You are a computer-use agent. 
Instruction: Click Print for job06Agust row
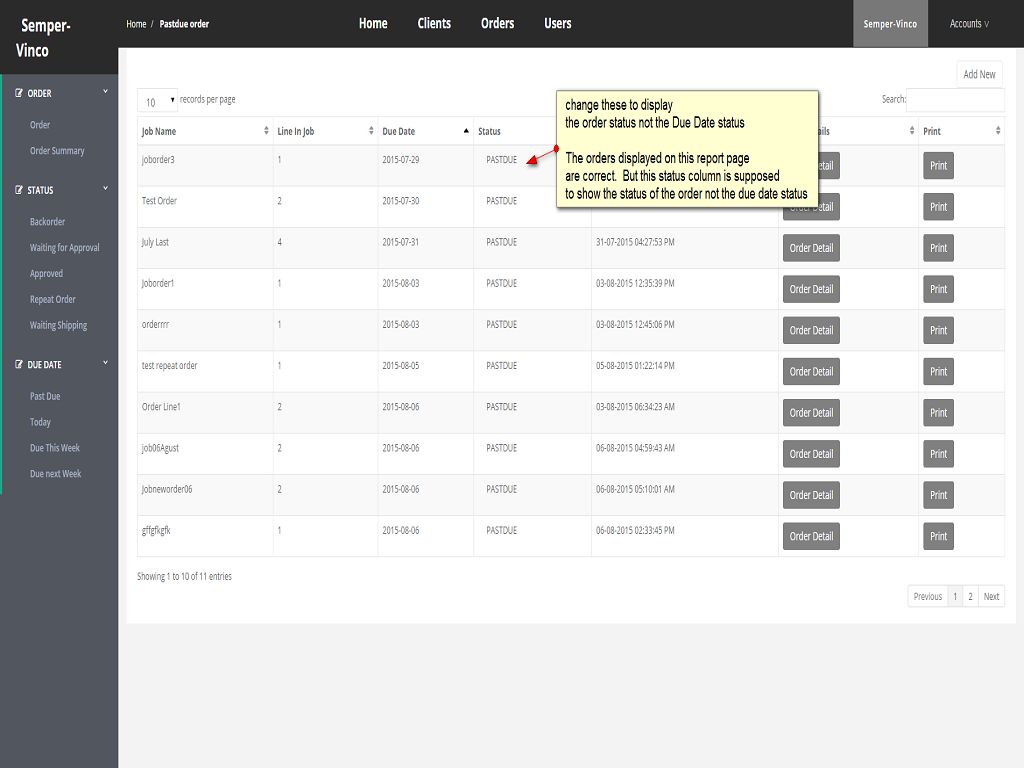point(938,454)
